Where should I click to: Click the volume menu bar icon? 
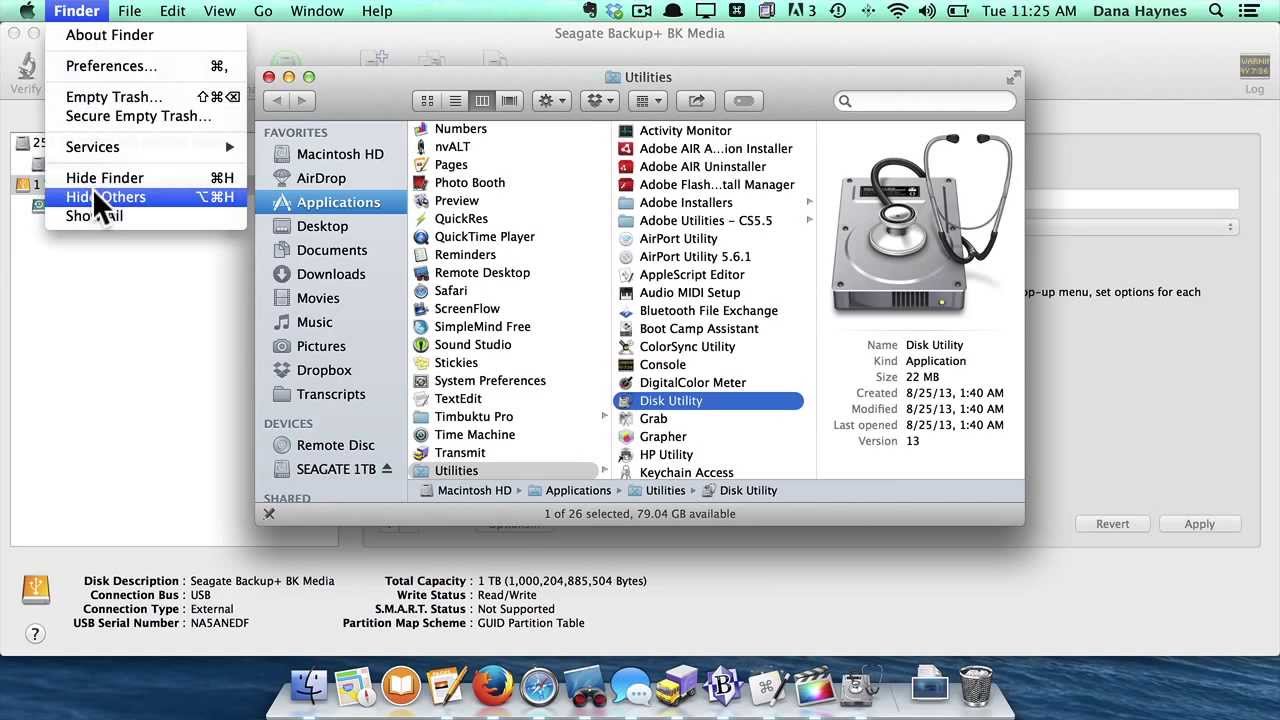coord(927,11)
